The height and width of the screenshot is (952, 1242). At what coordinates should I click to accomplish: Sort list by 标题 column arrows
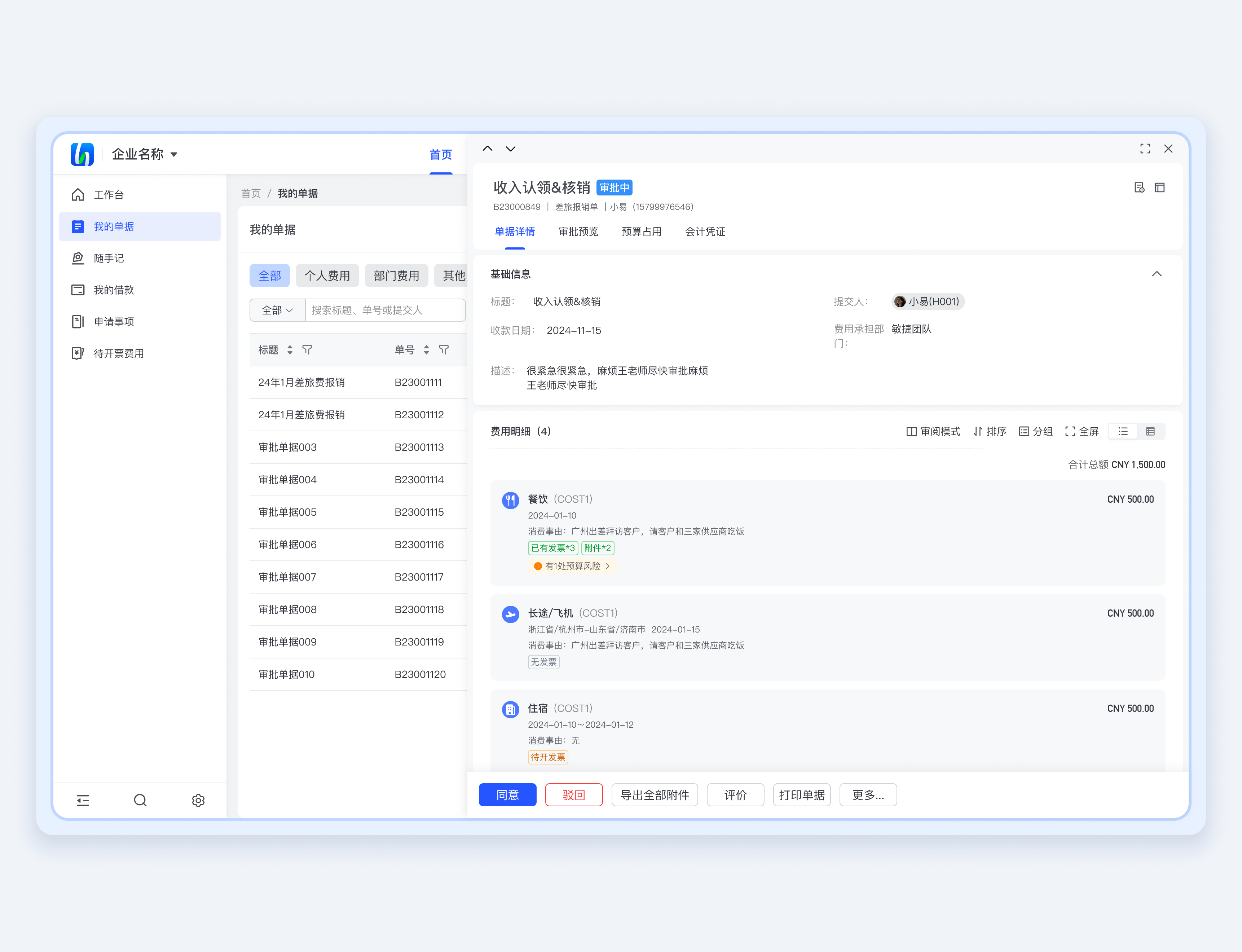point(290,350)
